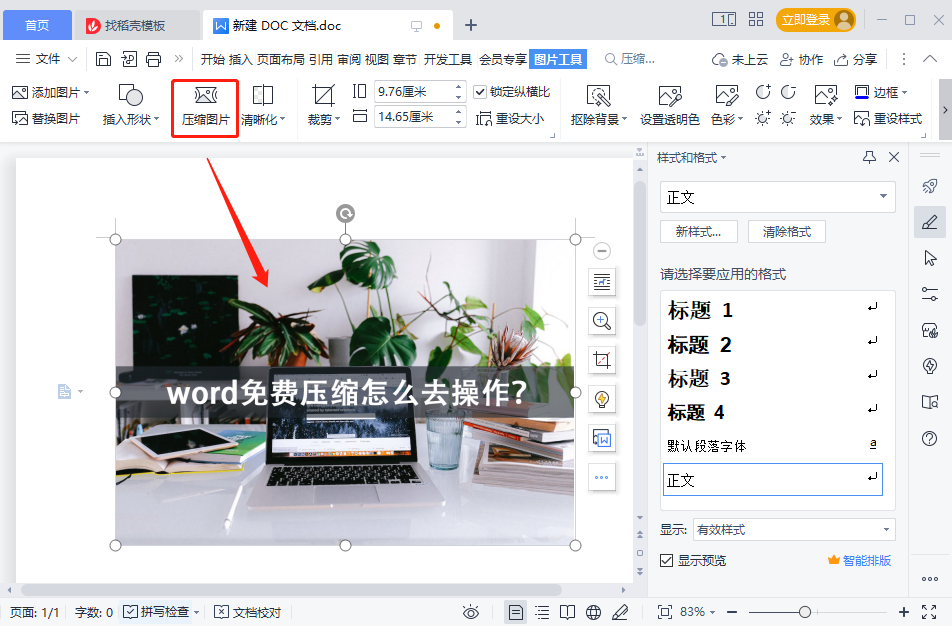This screenshot has width=952, height=626.
Task: Click the help question icon in sidebar
Action: pyautogui.click(x=930, y=438)
